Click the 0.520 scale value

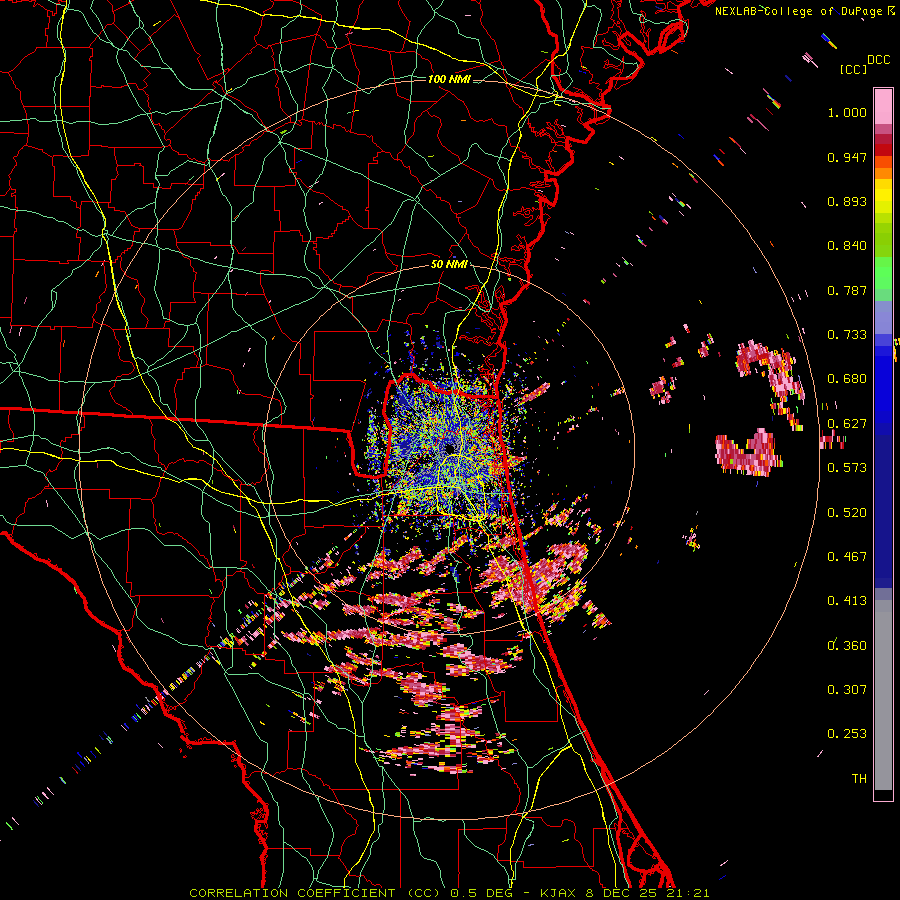[x=847, y=513]
